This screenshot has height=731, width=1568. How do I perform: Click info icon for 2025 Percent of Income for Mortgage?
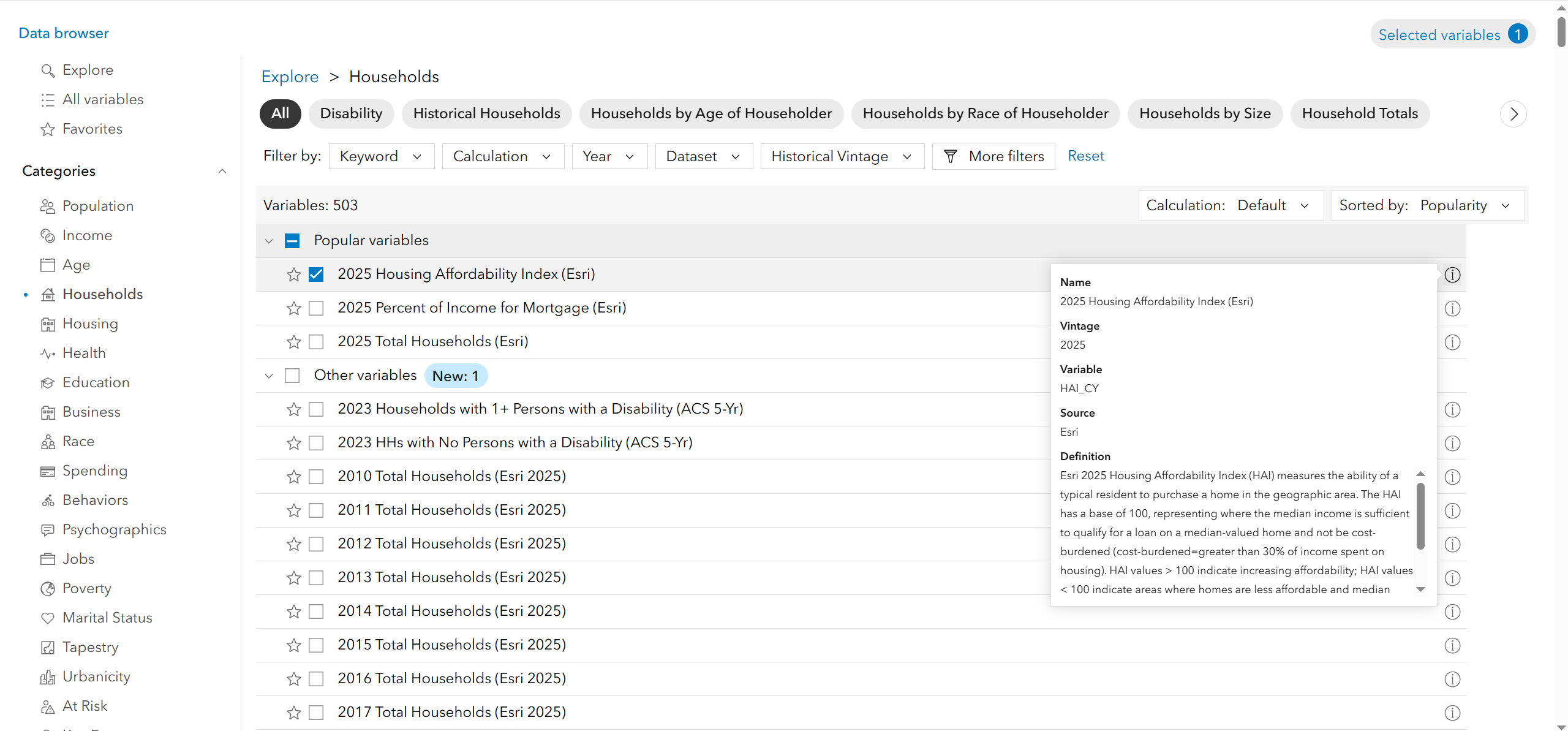(x=1452, y=308)
